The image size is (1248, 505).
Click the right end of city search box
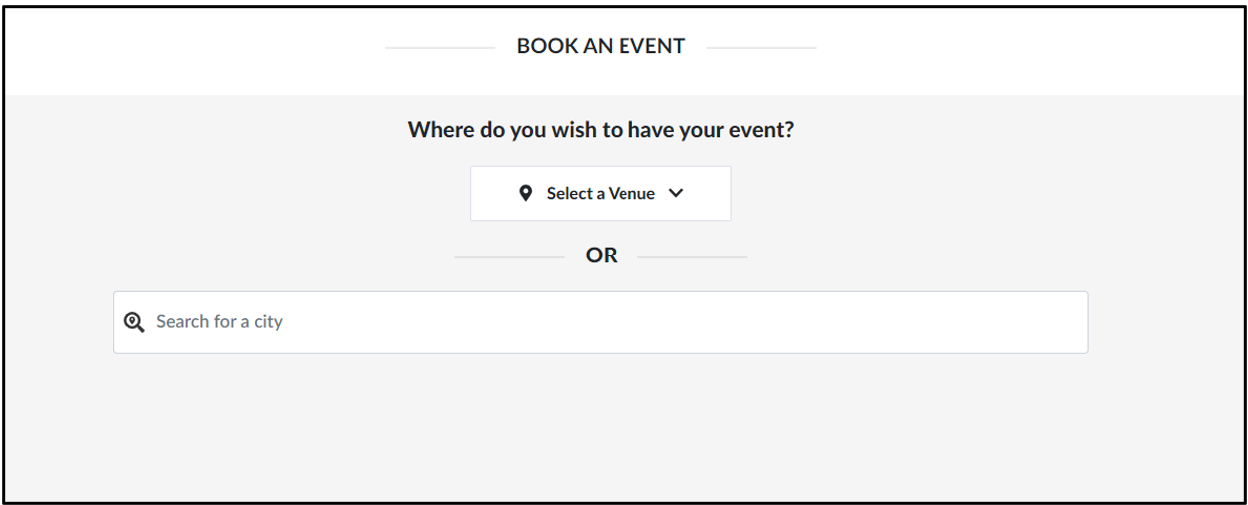pyautogui.click(x=1070, y=322)
